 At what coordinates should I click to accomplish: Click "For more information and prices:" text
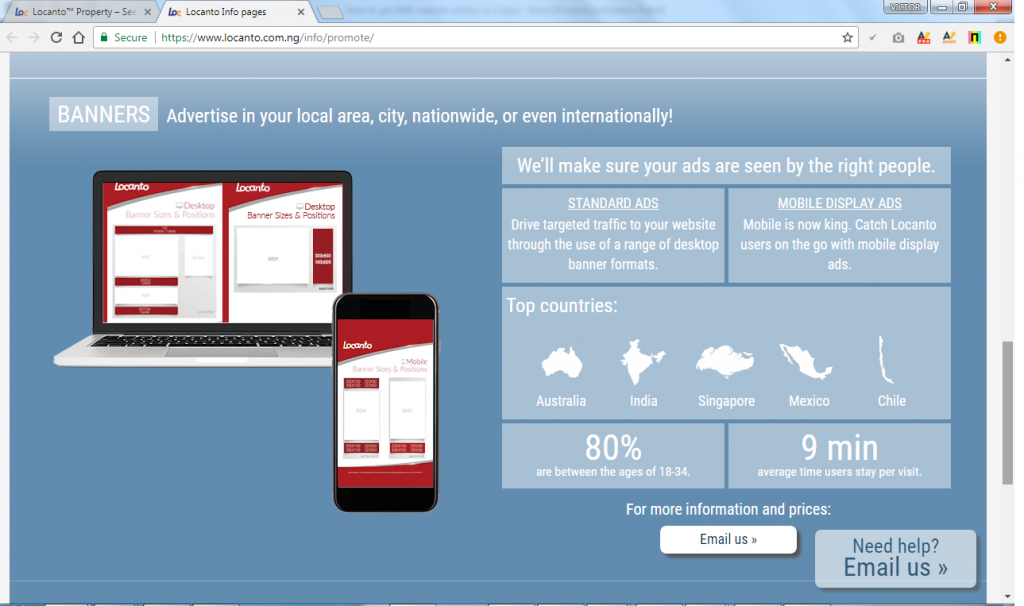(x=728, y=509)
